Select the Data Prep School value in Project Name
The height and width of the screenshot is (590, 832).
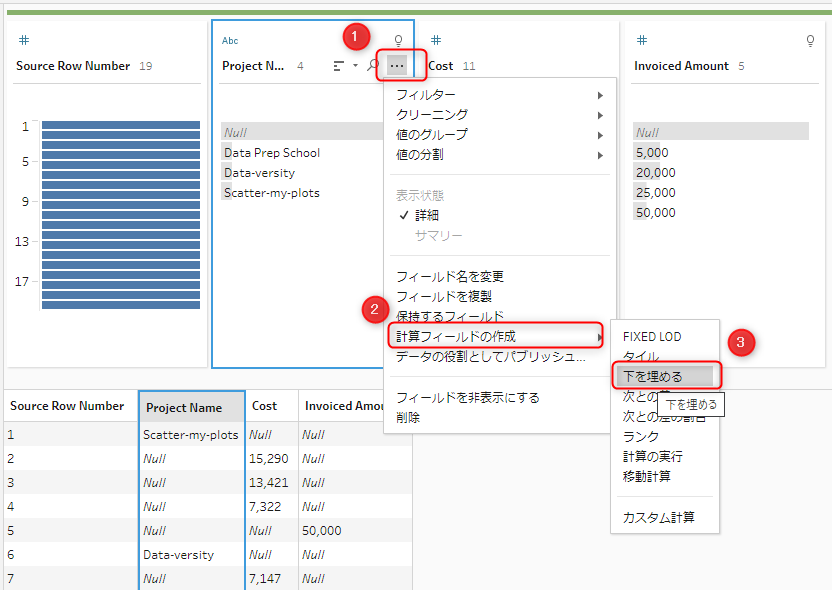pos(271,153)
